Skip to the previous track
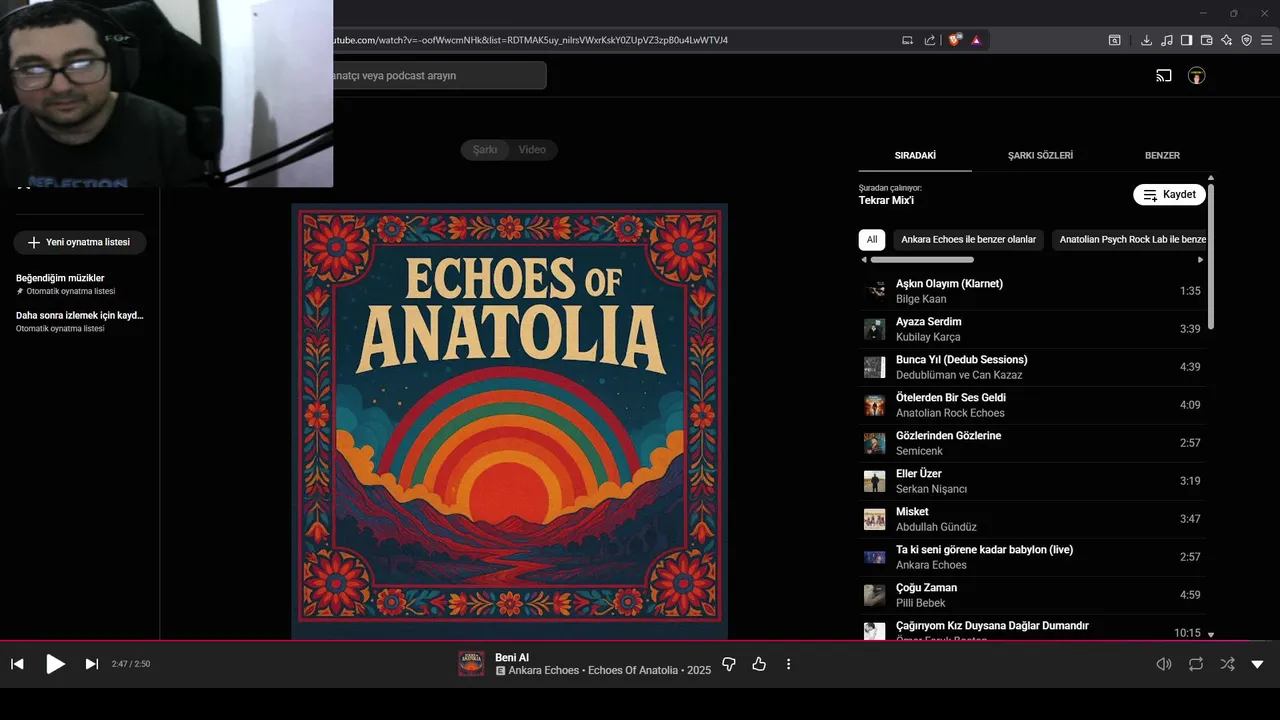Screen dimensions: 1280x720 coord(17,664)
